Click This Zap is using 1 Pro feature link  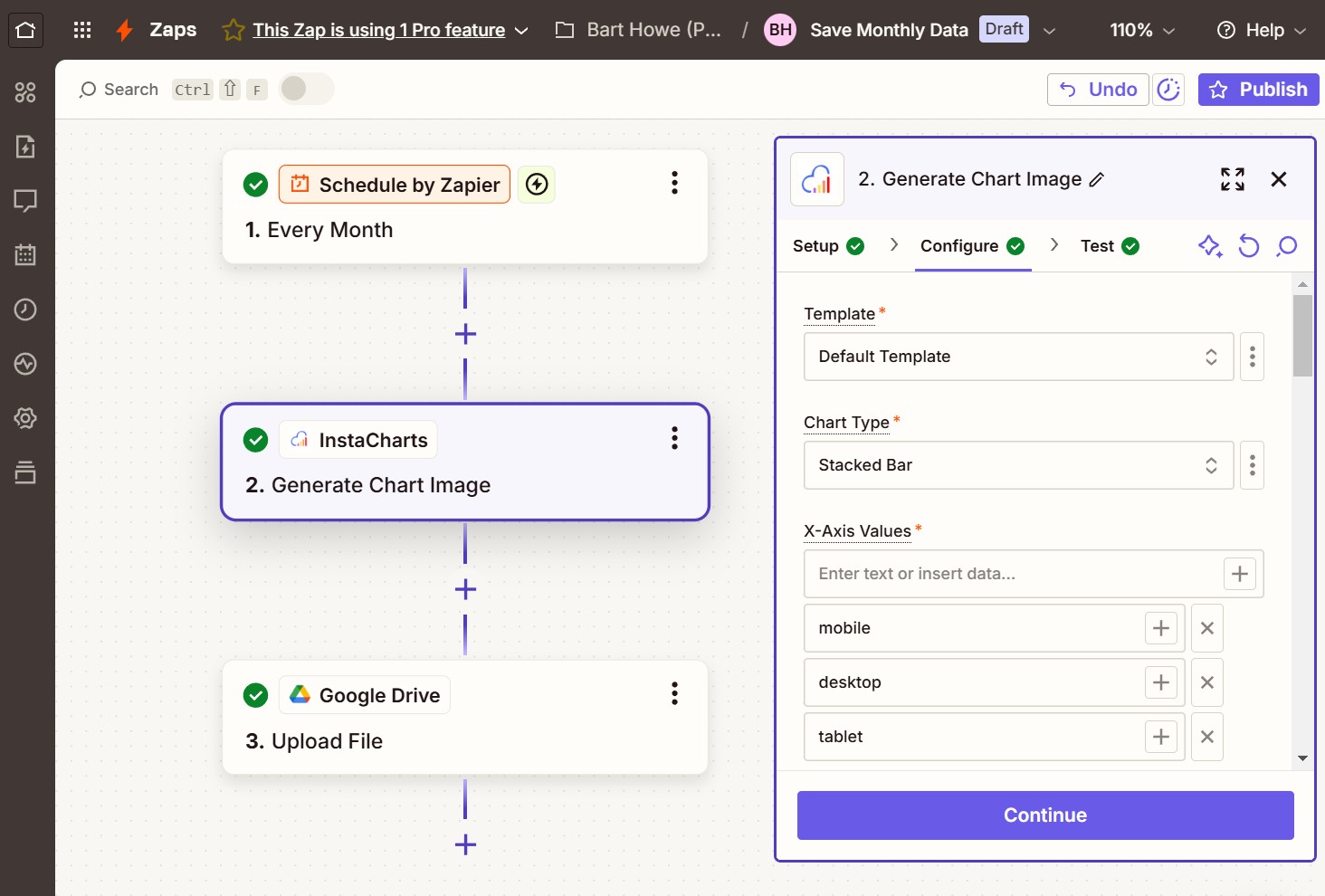[378, 30]
